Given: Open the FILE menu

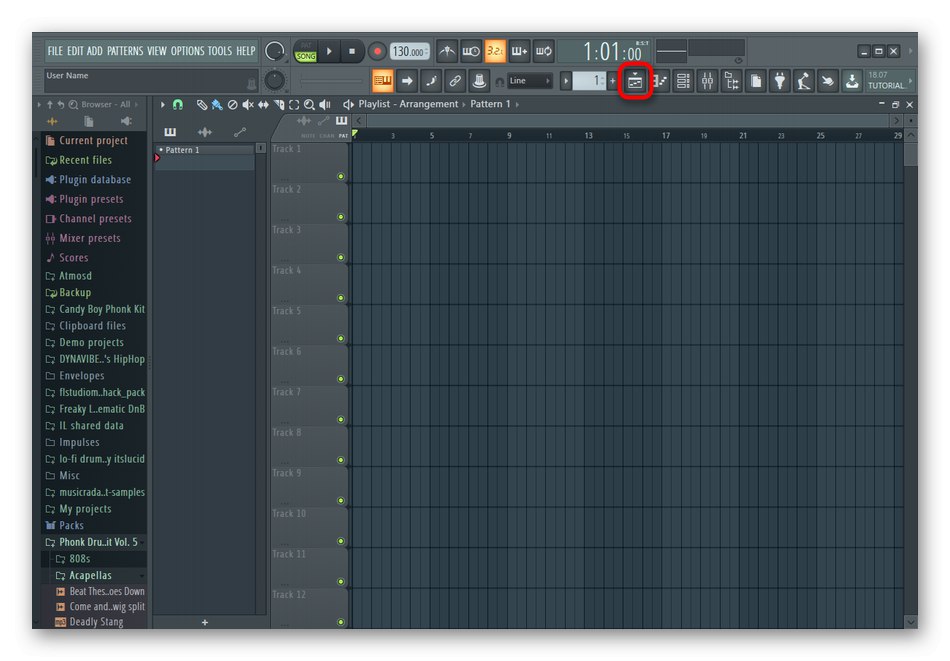Looking at the screenshot, I should click(x=55, y=51).
